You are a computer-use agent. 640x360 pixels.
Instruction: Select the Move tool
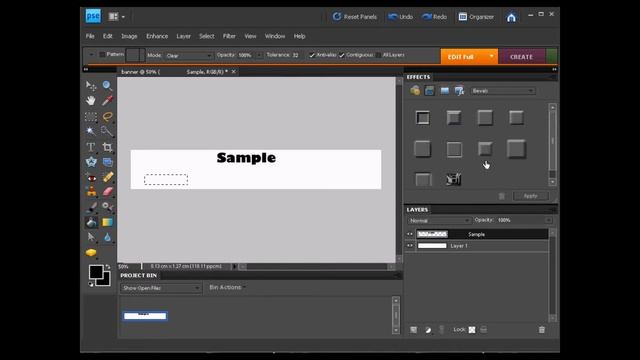click(91, 86)
